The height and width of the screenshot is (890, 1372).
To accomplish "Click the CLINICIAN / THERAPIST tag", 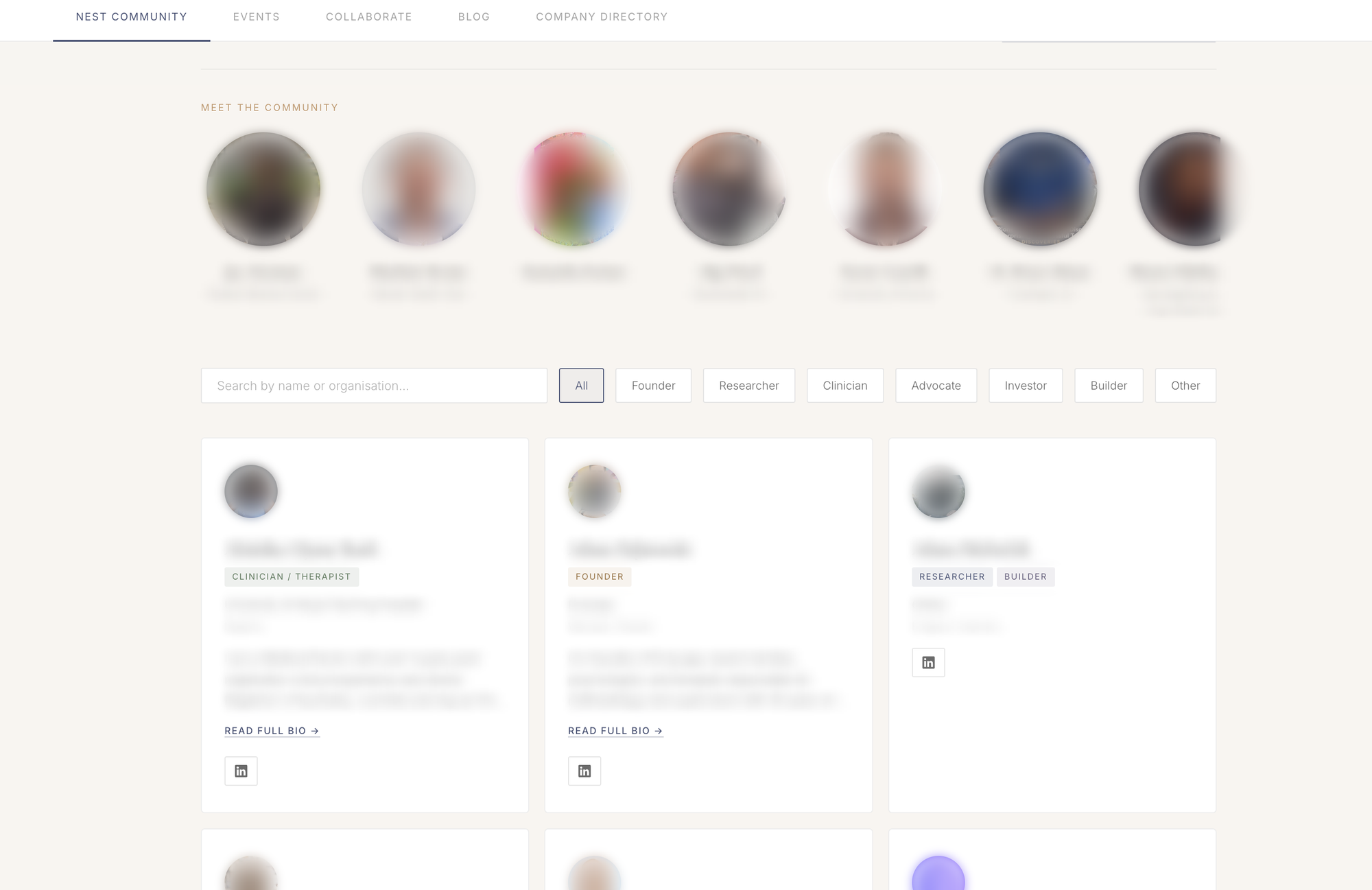I will (x=292, y=576).
